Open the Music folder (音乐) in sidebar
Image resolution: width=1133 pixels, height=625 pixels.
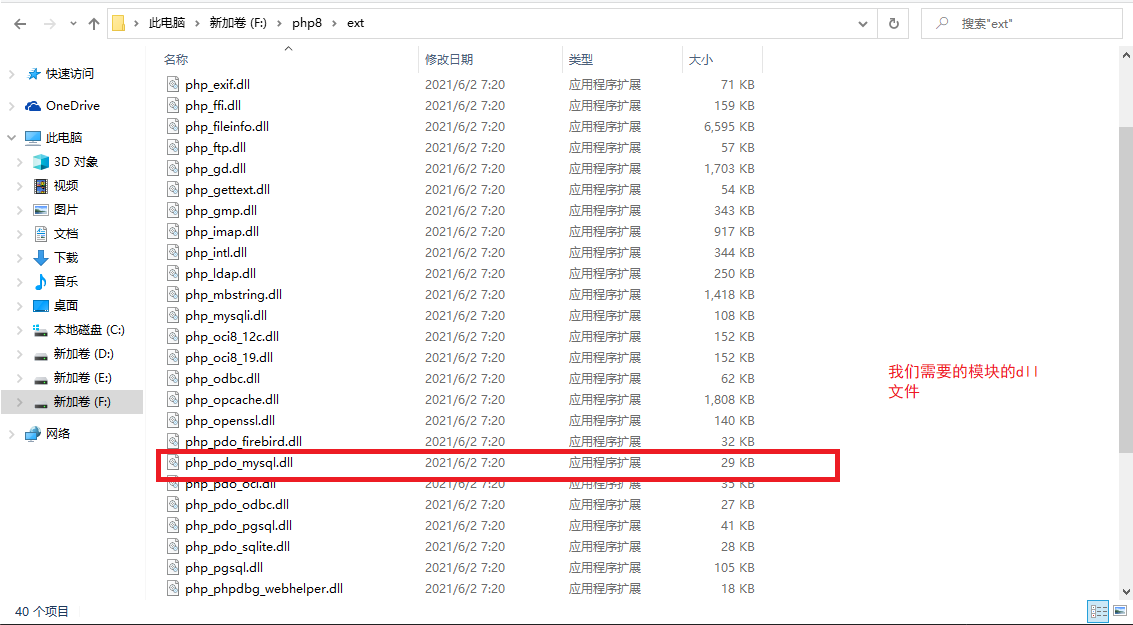tap(66, 282)
